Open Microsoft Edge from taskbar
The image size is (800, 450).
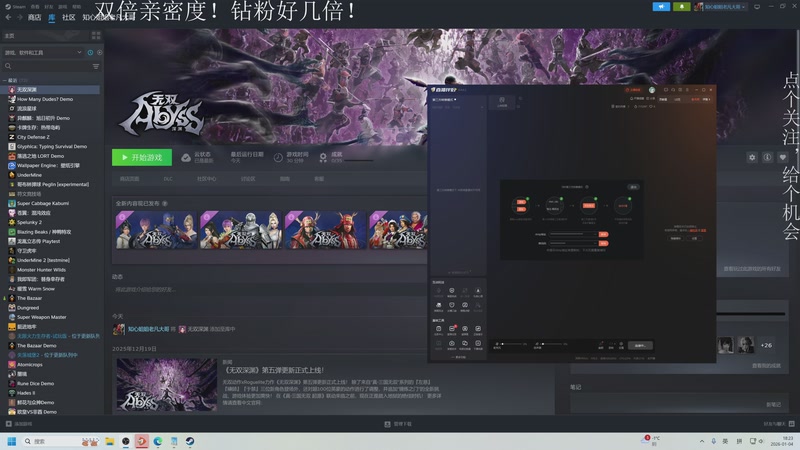click(x=158, y=441)
